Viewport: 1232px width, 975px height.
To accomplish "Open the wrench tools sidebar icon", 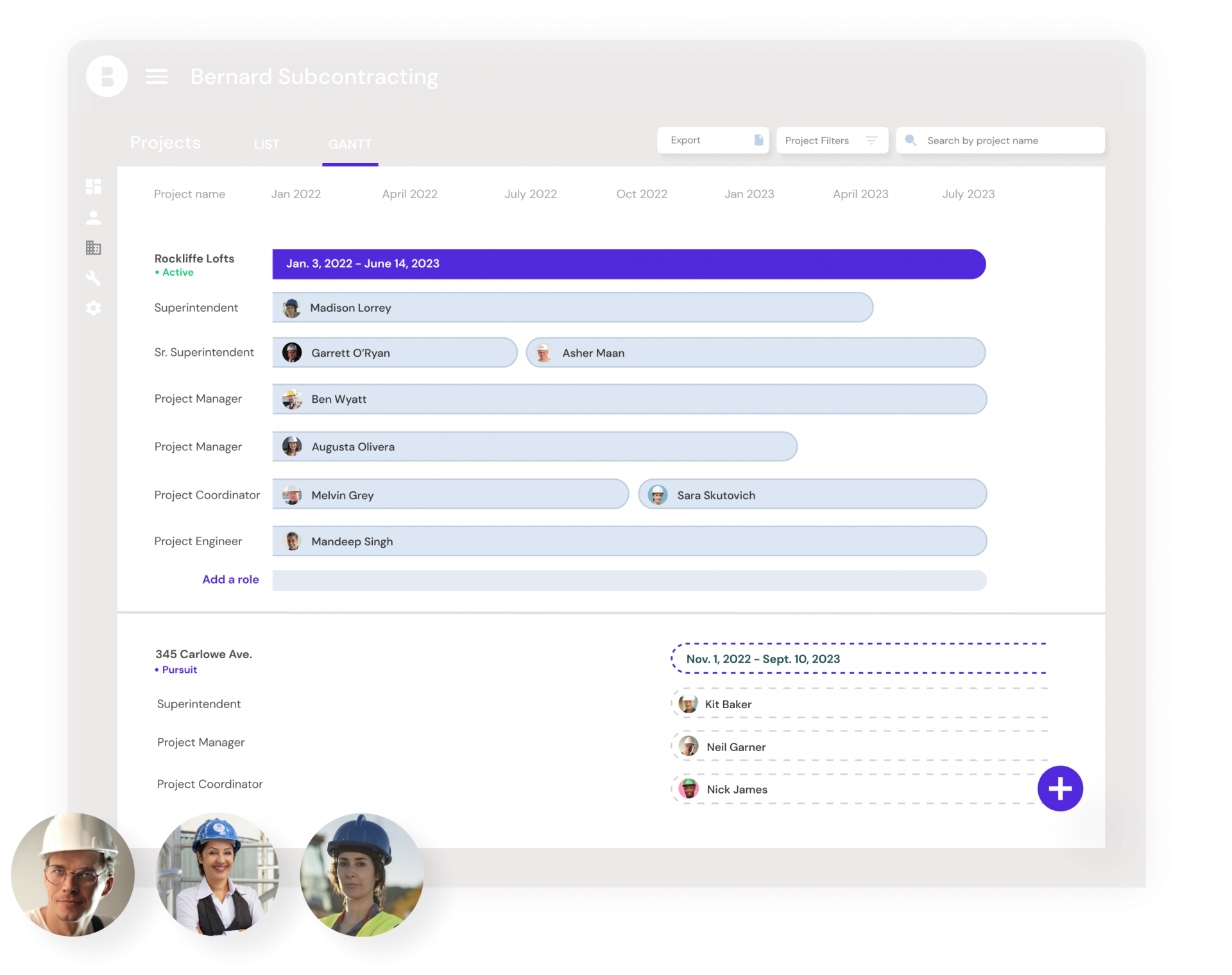I will (x=94, y=278).
